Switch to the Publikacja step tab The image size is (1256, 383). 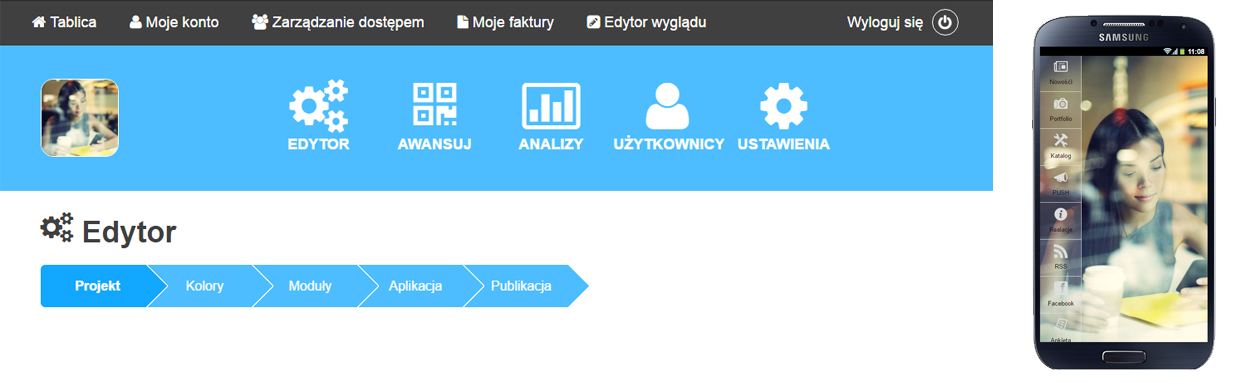521,286
